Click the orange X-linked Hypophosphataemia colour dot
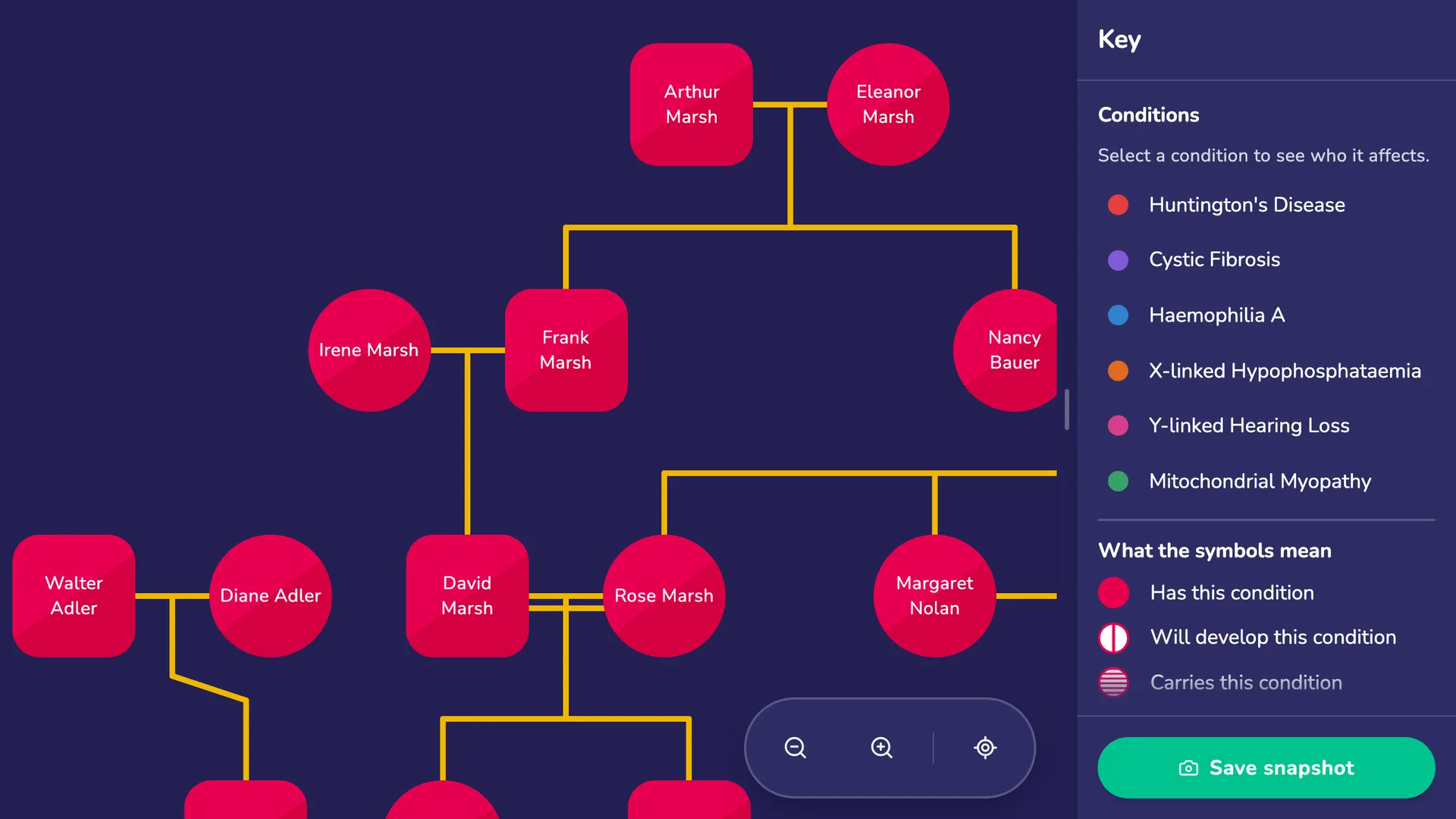 [x=1118, y=371]
